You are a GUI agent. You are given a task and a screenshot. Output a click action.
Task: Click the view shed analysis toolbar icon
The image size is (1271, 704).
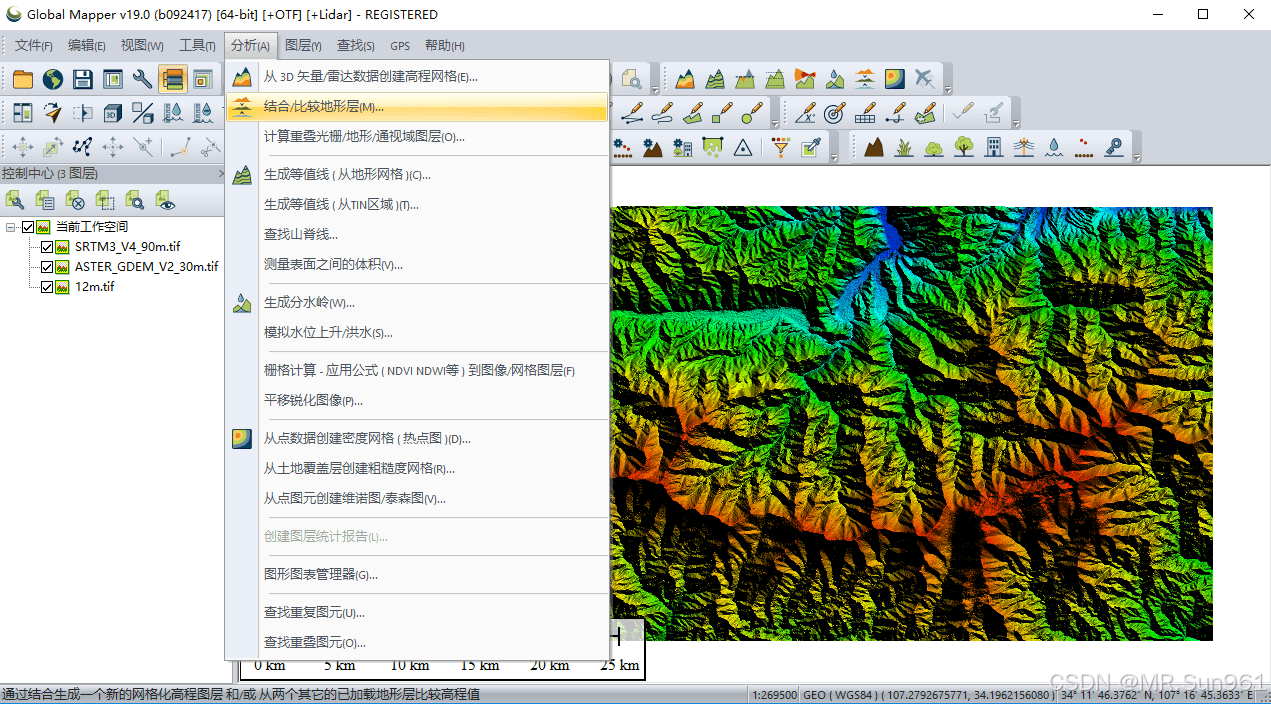[805, 79]
